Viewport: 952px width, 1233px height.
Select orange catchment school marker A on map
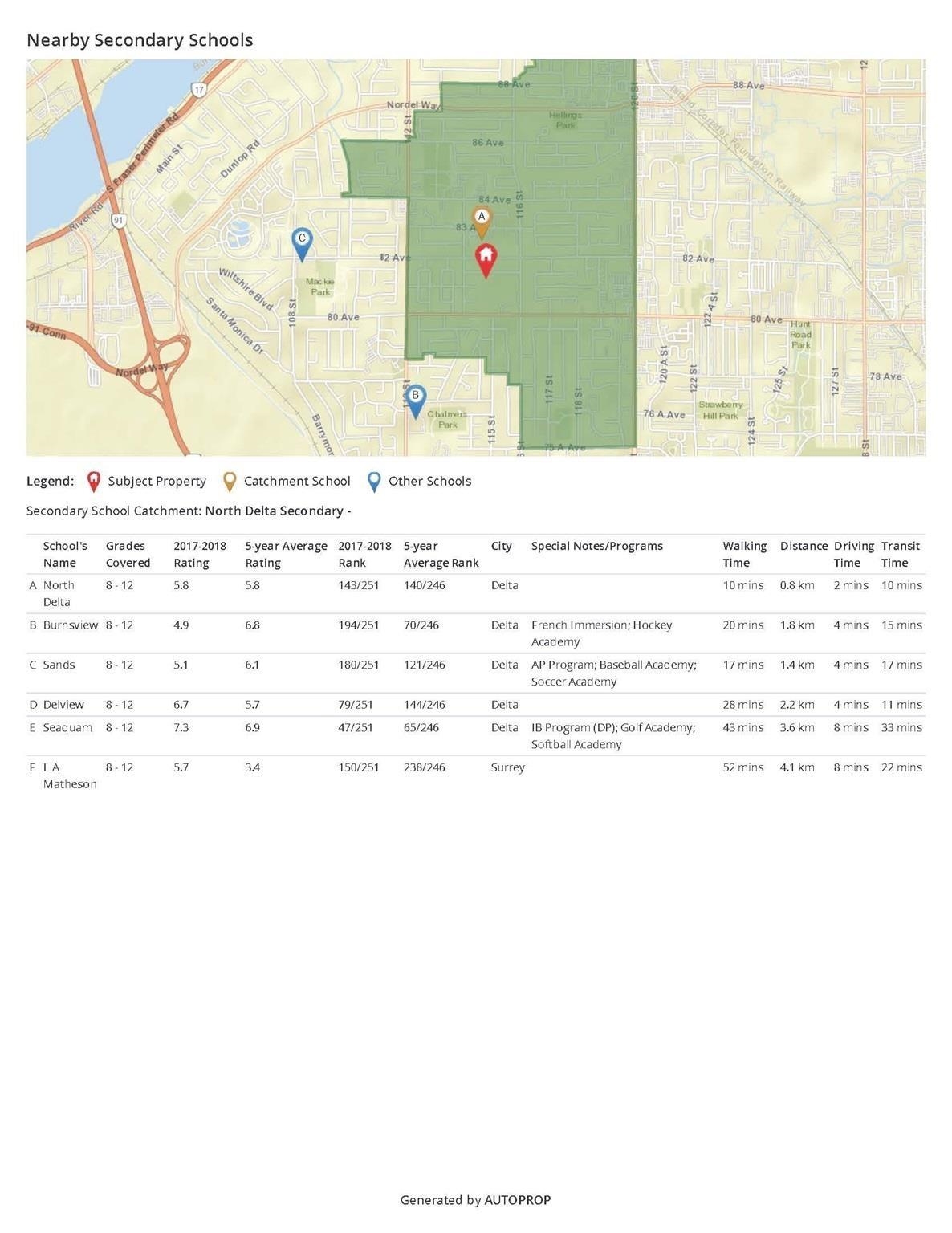pyautogui.click(x=481, y=222)
